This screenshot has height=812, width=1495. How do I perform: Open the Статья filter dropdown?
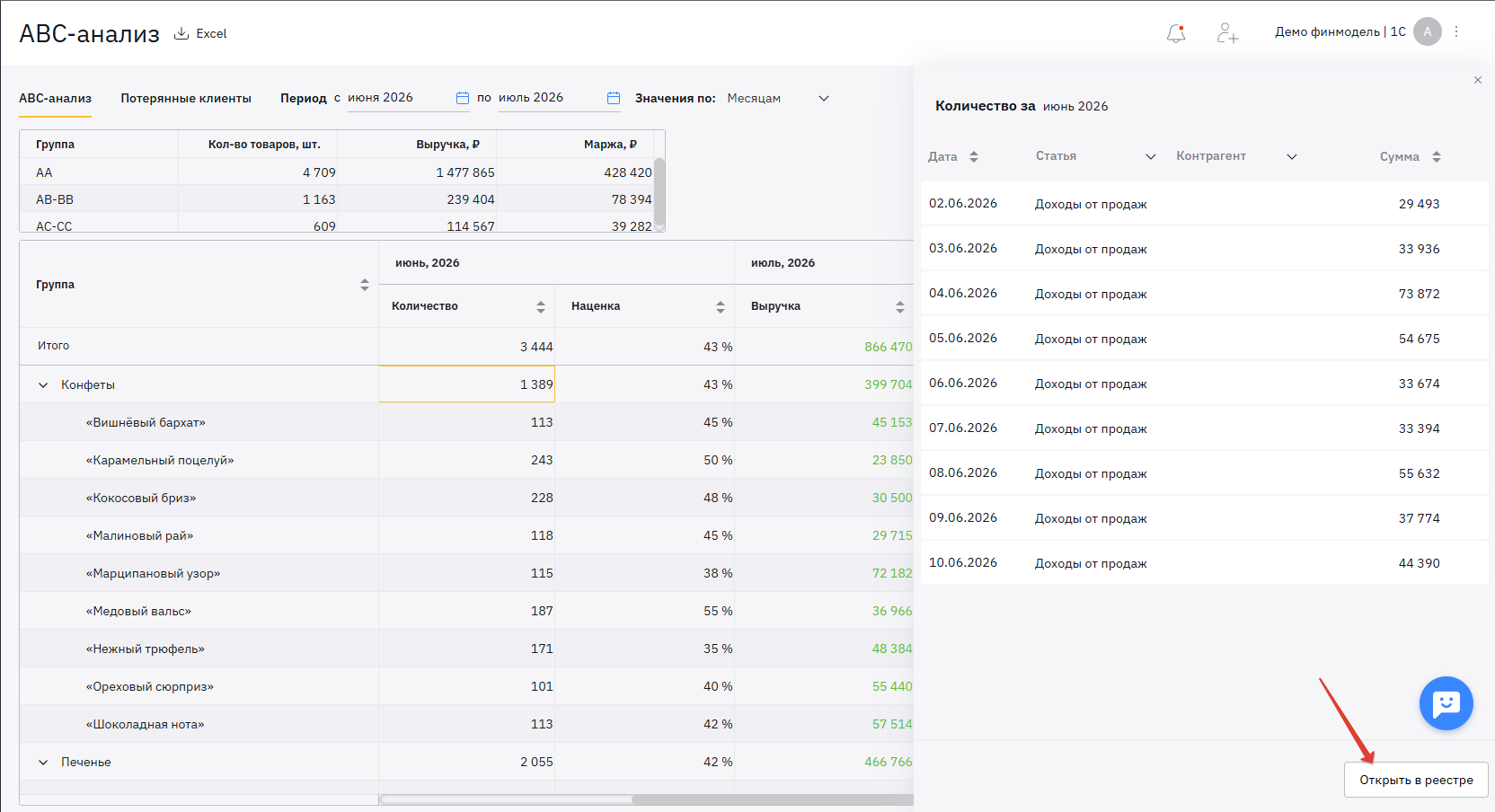click(1151, 156)
